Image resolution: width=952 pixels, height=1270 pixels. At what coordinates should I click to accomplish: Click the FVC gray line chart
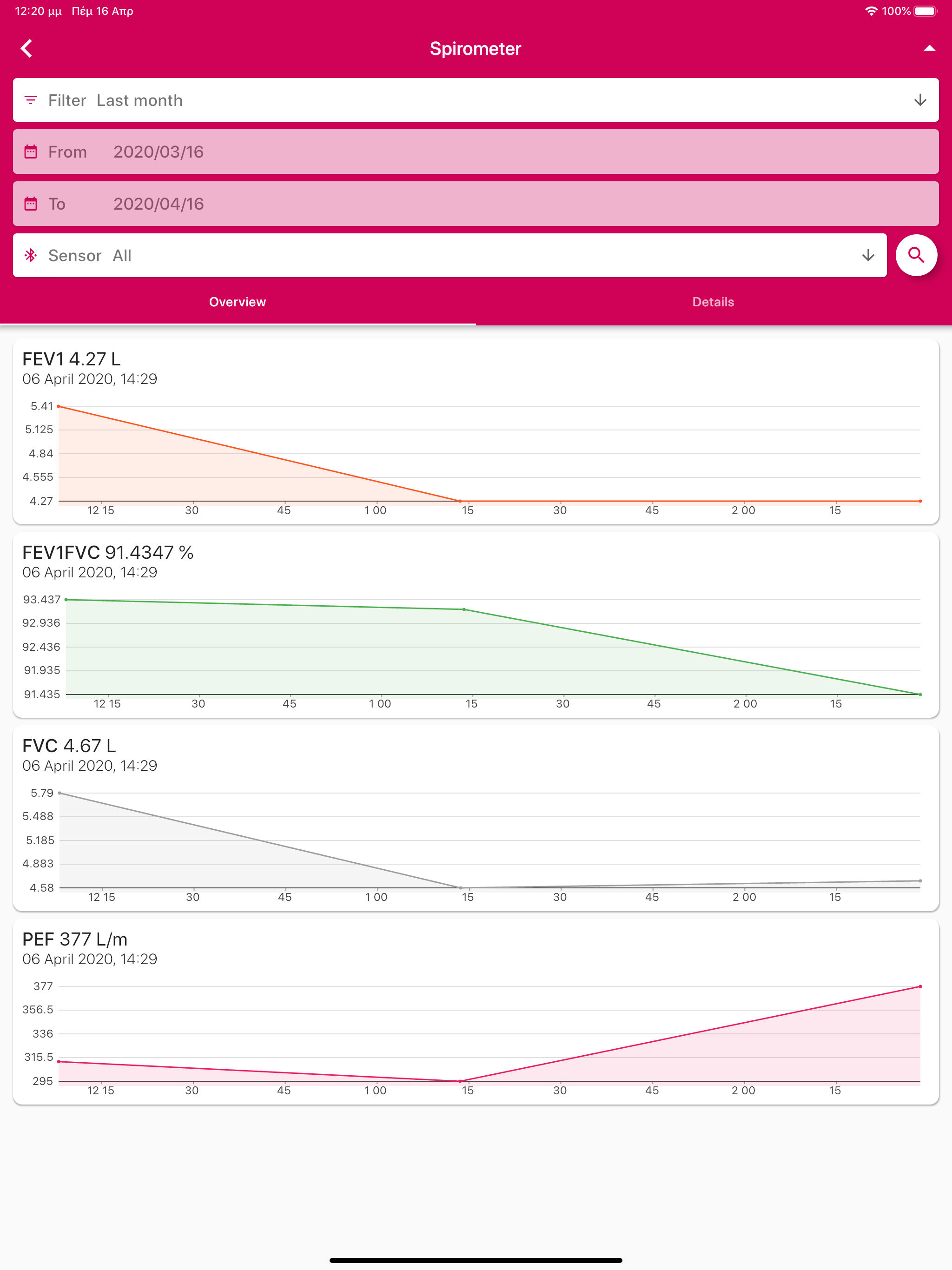(x=489, y=840)
